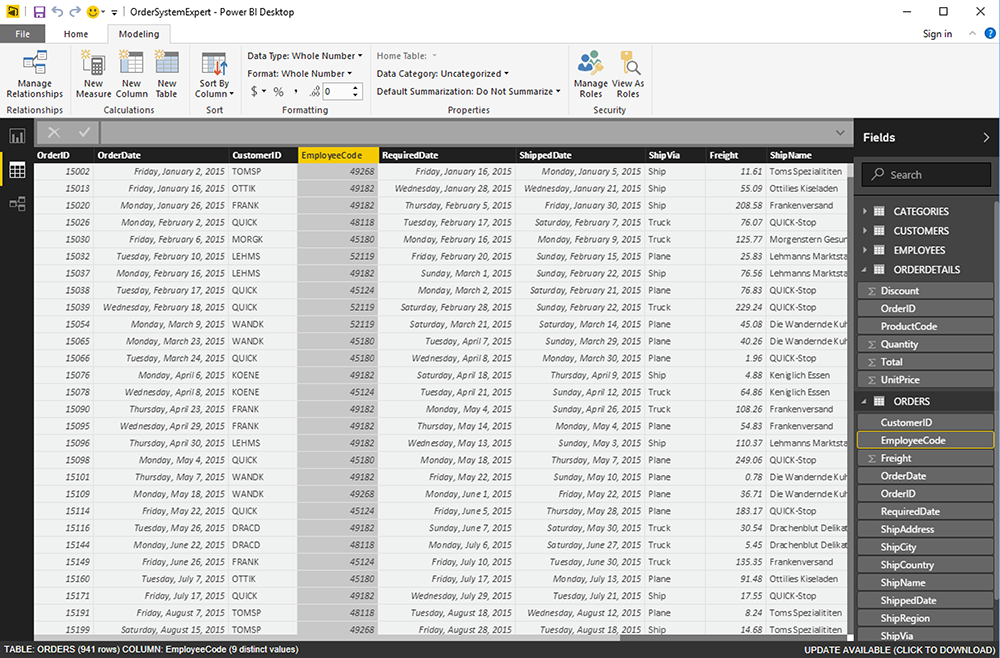Open the Home Table dropdown
This screenshot has height=658, width=1000.
click(x=407, y=55)
